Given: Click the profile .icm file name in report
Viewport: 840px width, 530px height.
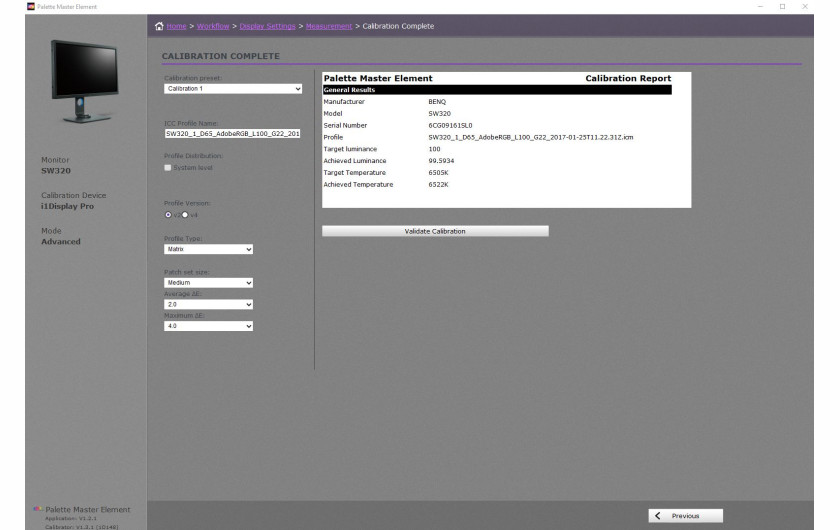Looking at the screenshot, I should (x=531, y=137).
